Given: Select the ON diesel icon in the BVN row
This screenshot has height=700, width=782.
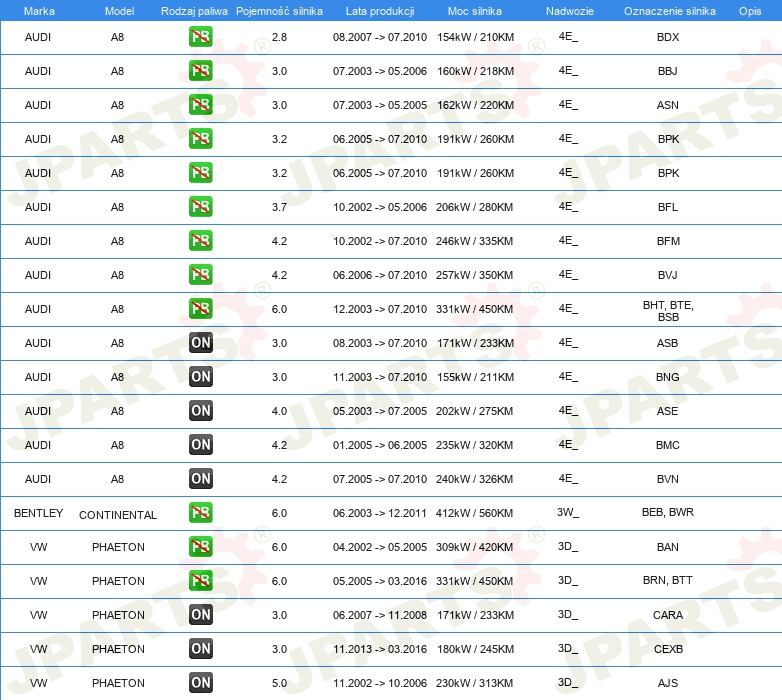Looking at the screenshot, I should 200,478.
